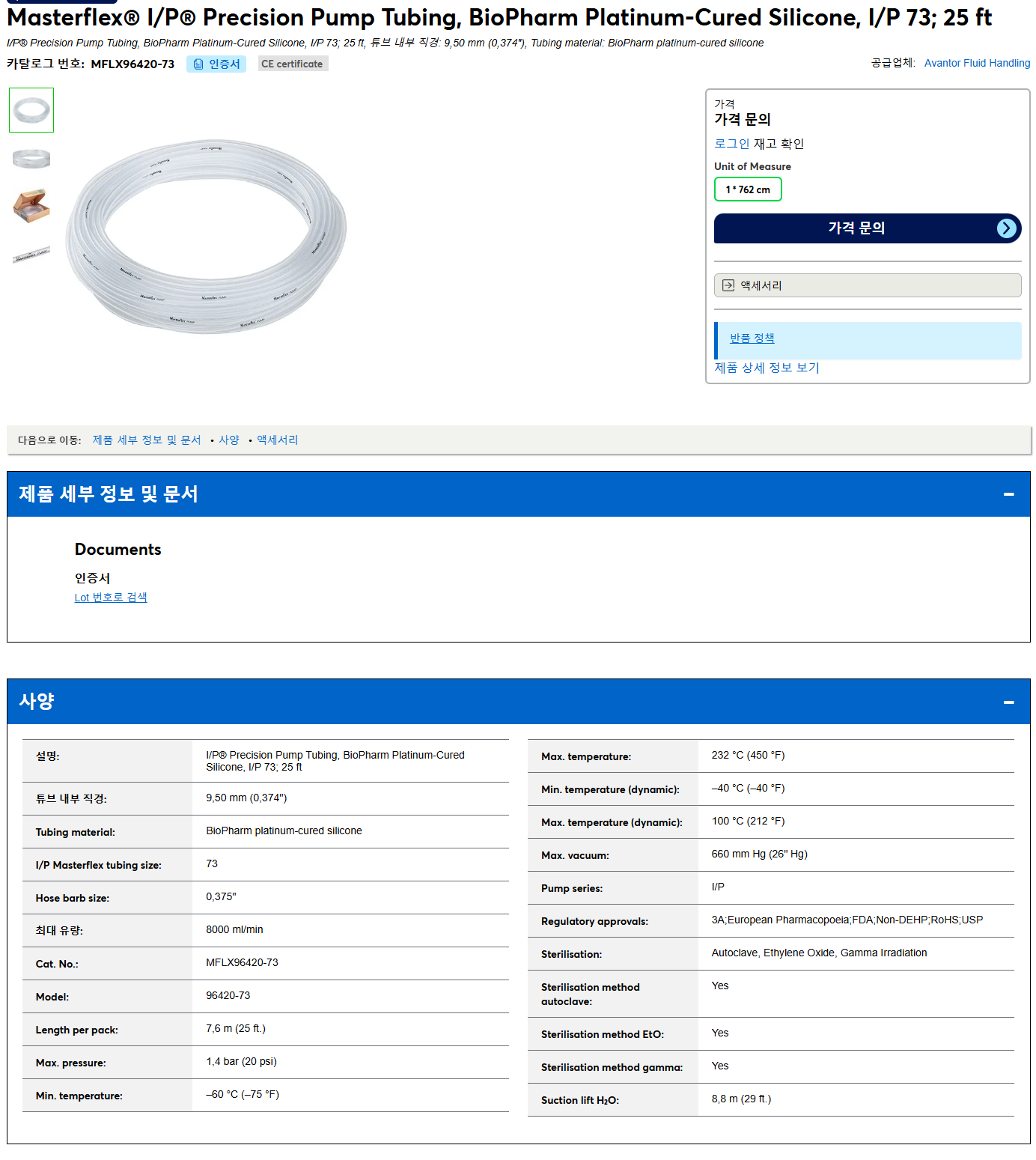
Task: Click the 액세서리 arrow box icon
Action: point(728,285)
